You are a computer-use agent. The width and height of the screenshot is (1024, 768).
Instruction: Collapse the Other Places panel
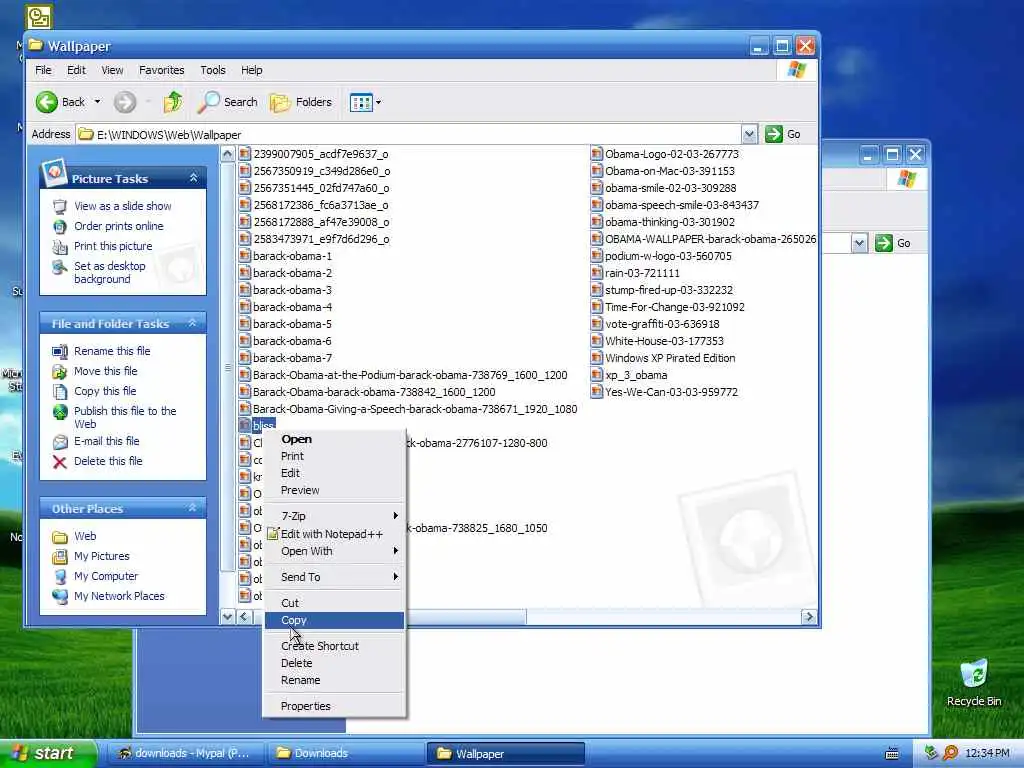[193, 508]
